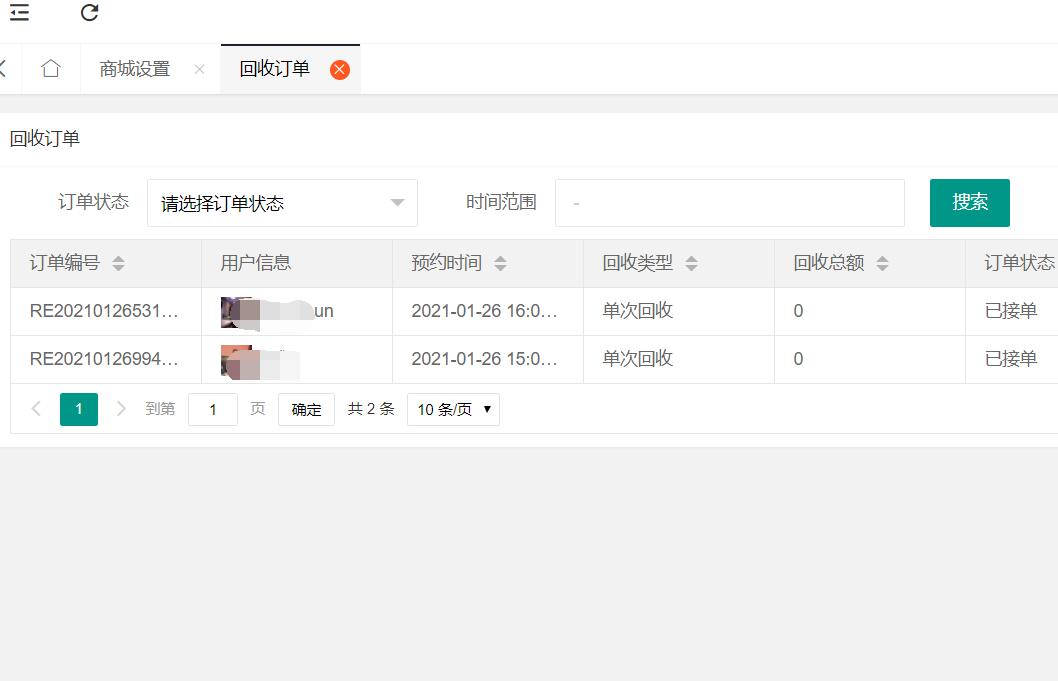Close the 回收订单 tab
1058x681 pixels.
coord(339,70)
